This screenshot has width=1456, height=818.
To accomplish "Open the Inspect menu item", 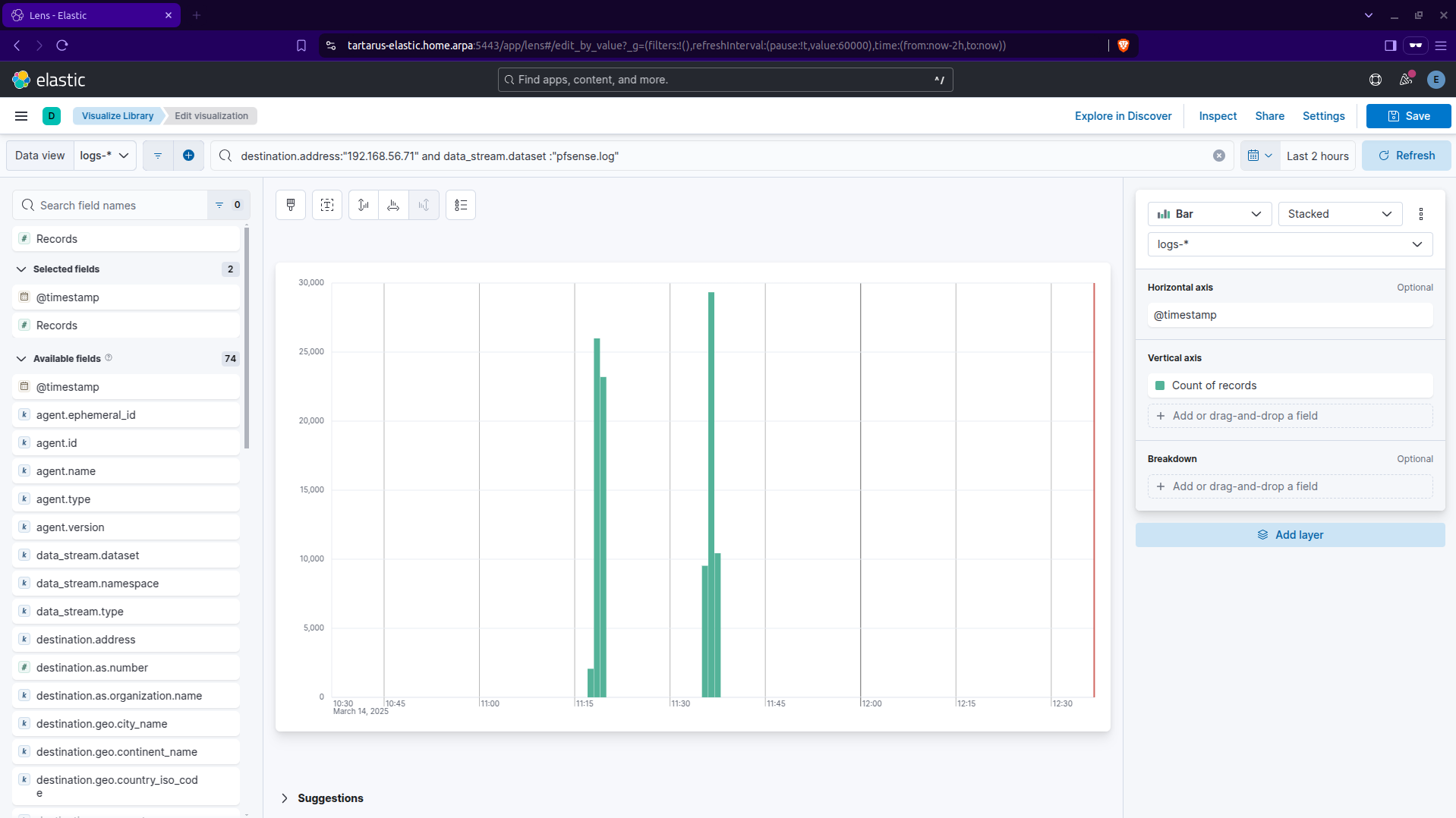I will click(1218, 116).
